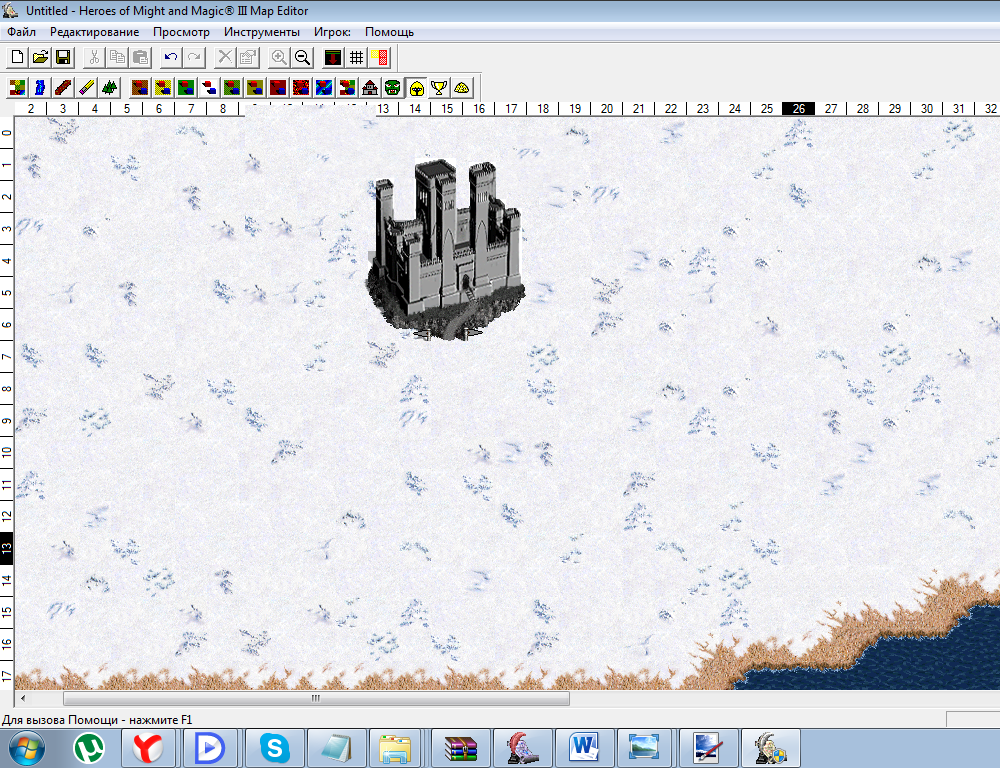Select the artifacts trophy cup tool
Screen dimensions: 1000x768
click(439, 87)
